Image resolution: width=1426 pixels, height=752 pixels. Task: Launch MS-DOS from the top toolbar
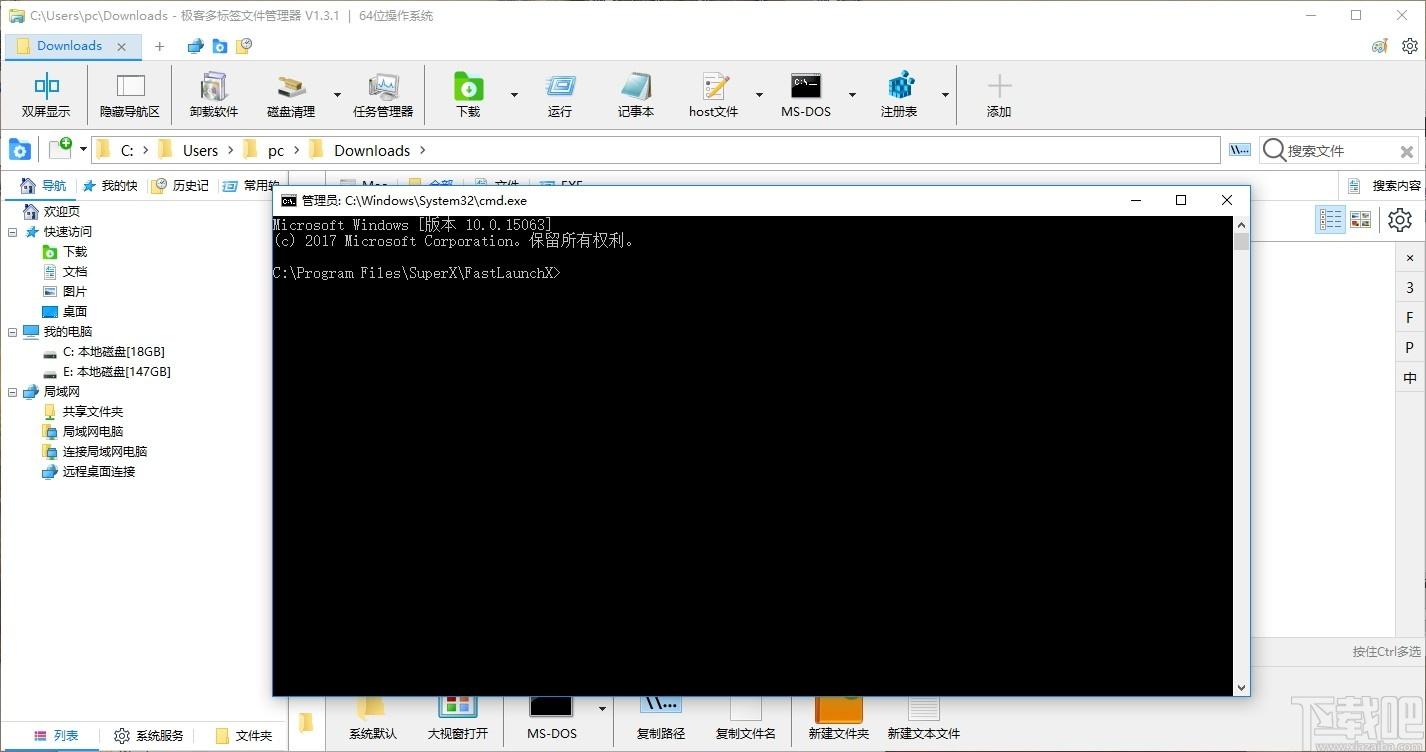tap(806, 95)
